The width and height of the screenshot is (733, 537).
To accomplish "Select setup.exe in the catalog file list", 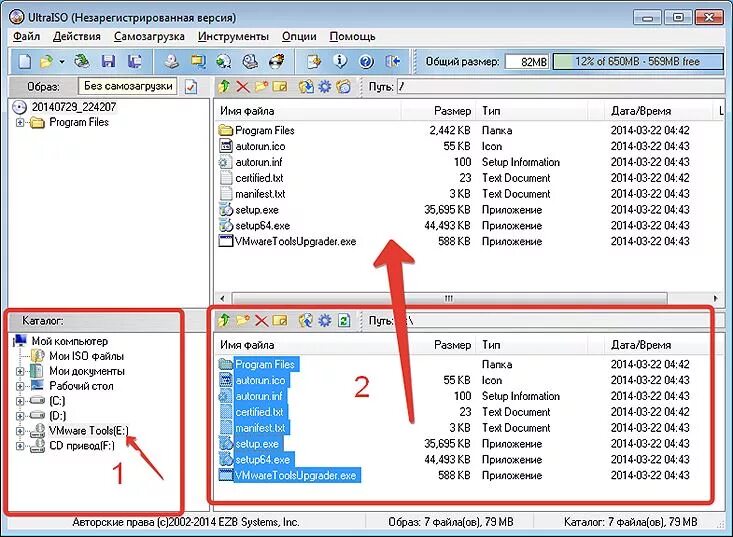I will (257, 444).
